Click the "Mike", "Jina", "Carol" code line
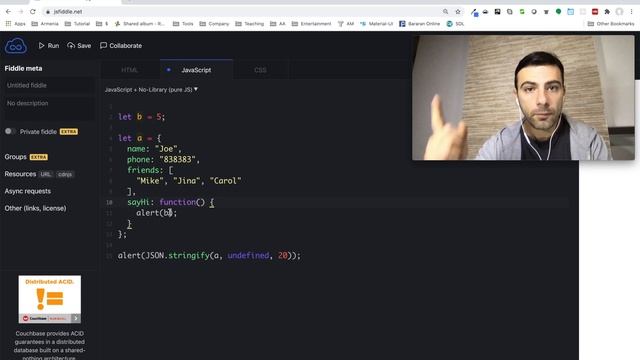640x360 pixels. point(189,181)
